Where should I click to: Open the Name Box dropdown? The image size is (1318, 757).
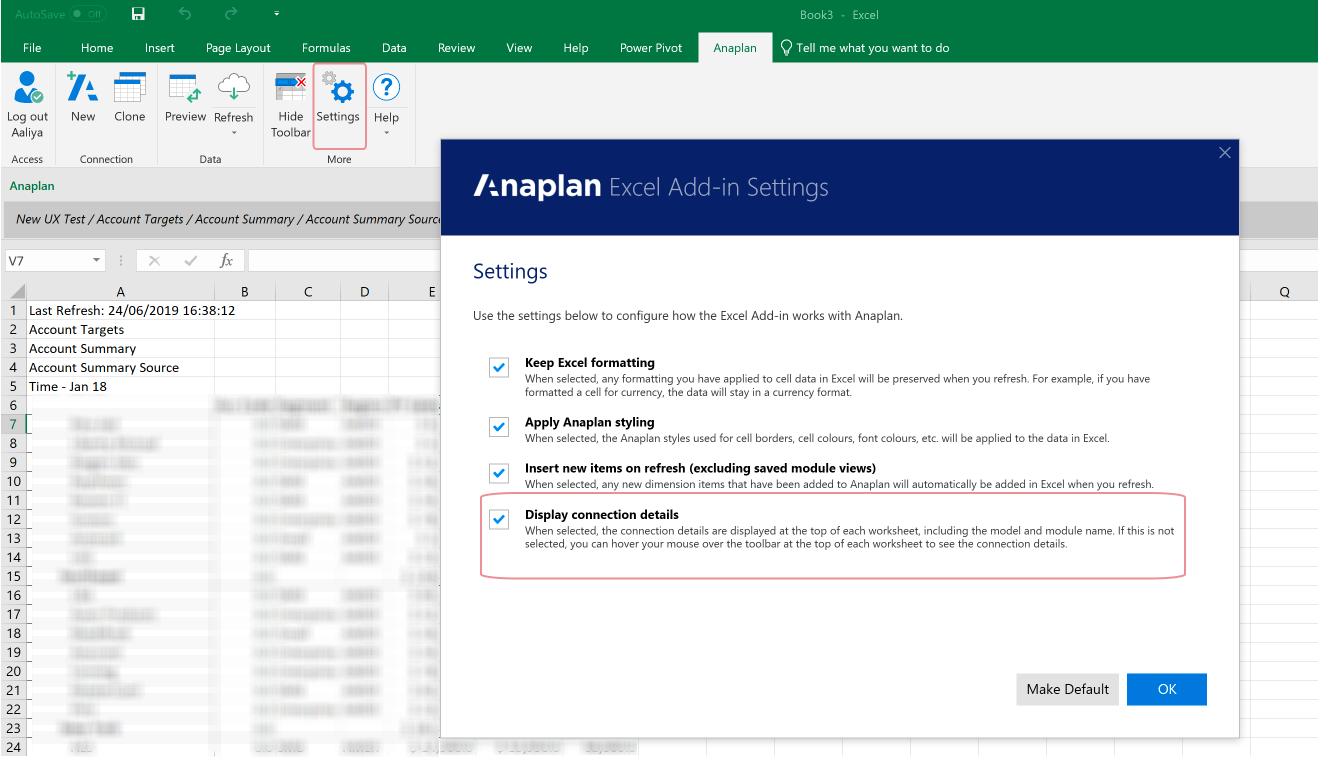[x=97, y=261]
